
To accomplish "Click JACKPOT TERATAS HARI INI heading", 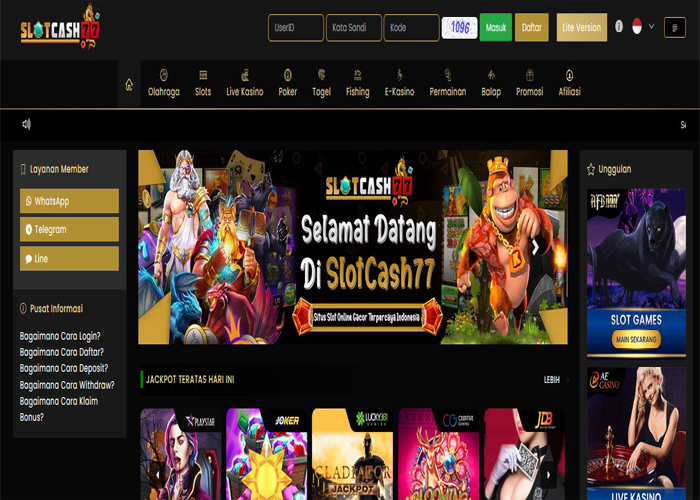I will (x=190, y=379).
